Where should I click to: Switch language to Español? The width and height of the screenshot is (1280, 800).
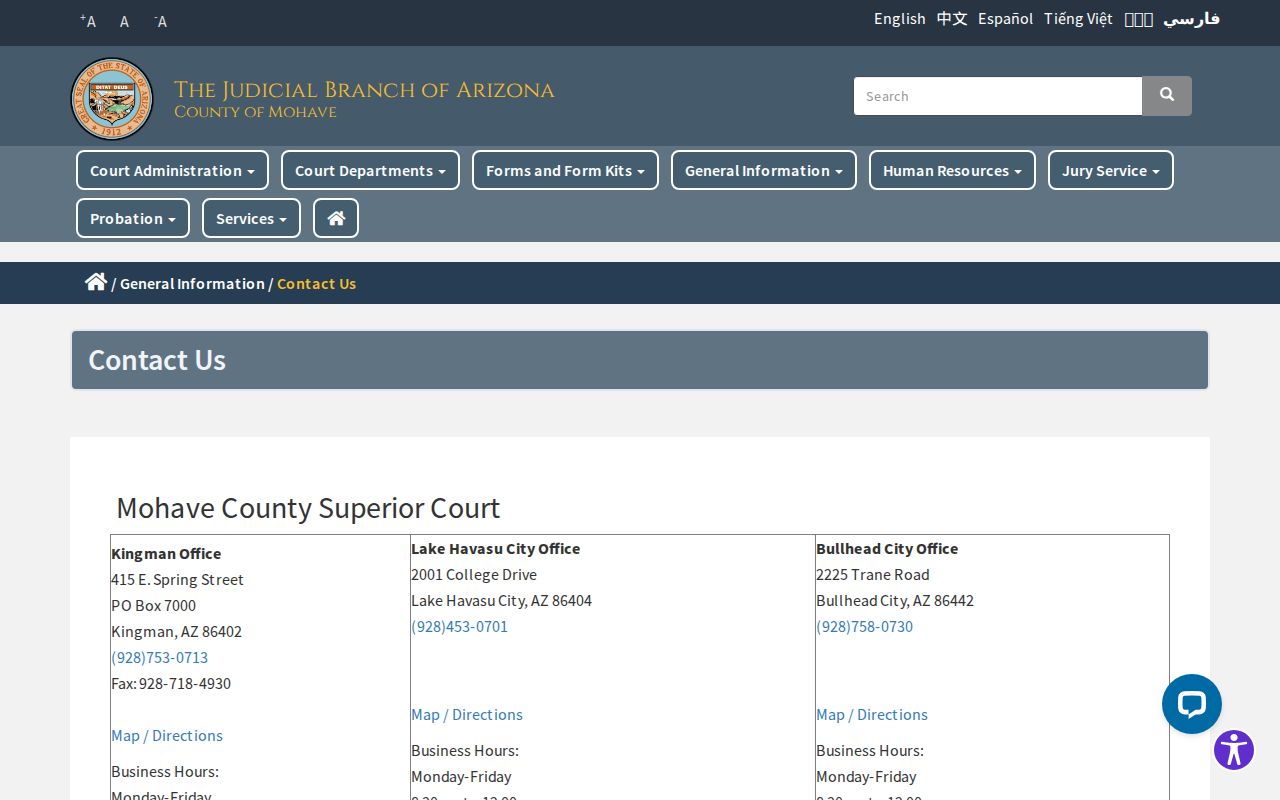point(1006,19)
